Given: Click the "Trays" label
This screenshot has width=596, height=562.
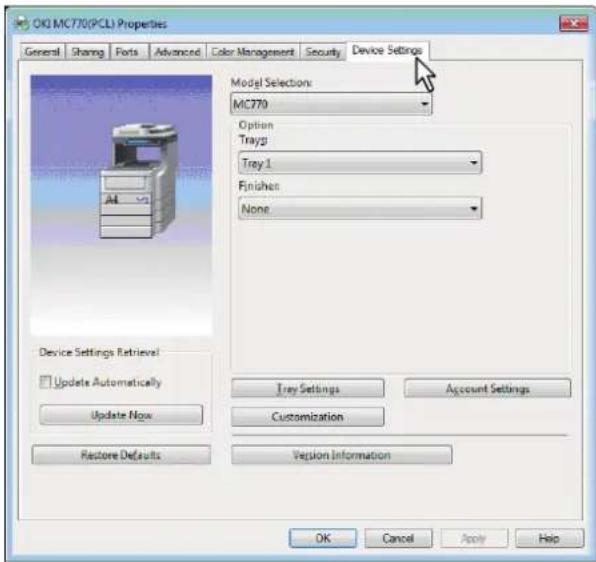Looking at the screenshot, I should [x=253, y=140].
